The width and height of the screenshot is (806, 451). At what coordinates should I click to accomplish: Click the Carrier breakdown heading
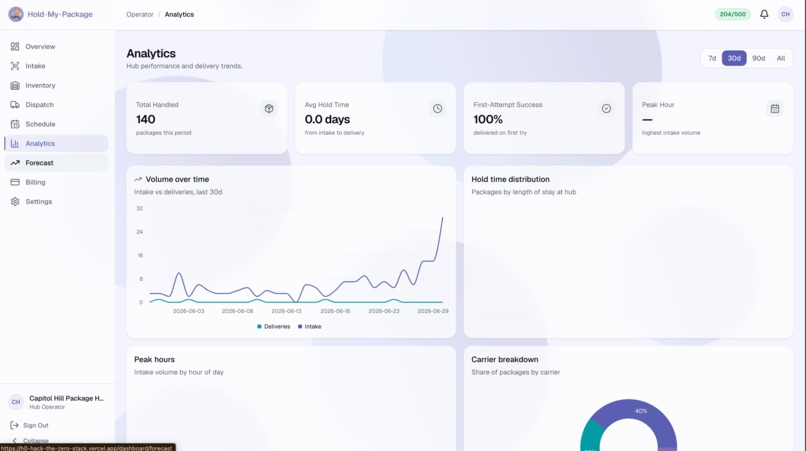click(505, 359)
